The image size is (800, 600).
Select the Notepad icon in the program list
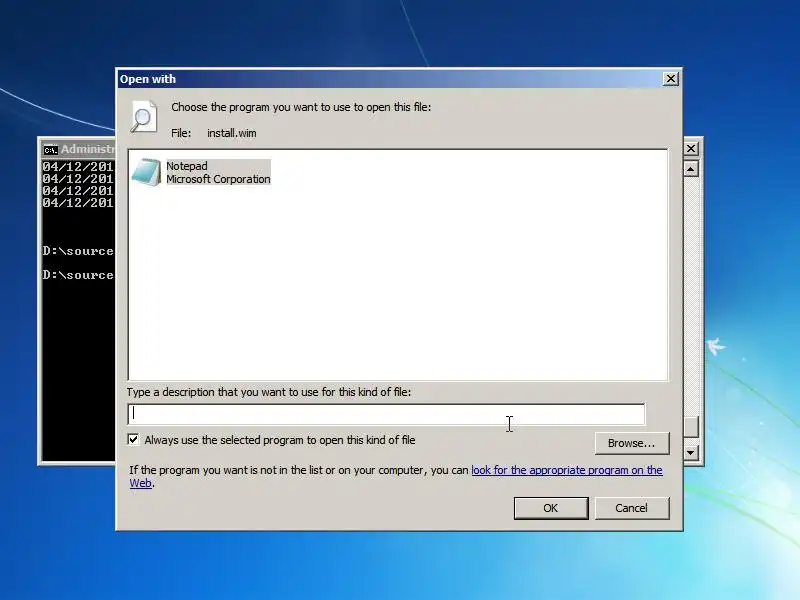(x=146, y=172)
